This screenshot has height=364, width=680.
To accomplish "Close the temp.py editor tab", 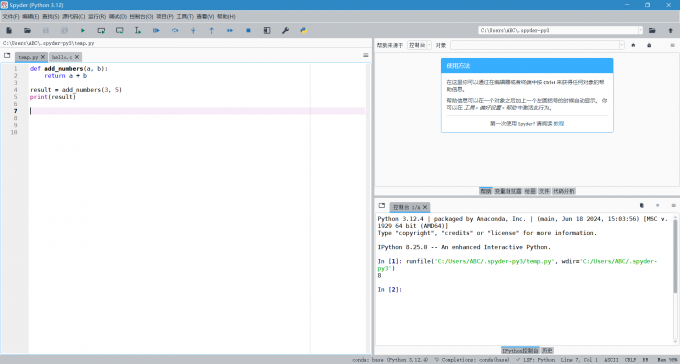I will tap(43, 57).
